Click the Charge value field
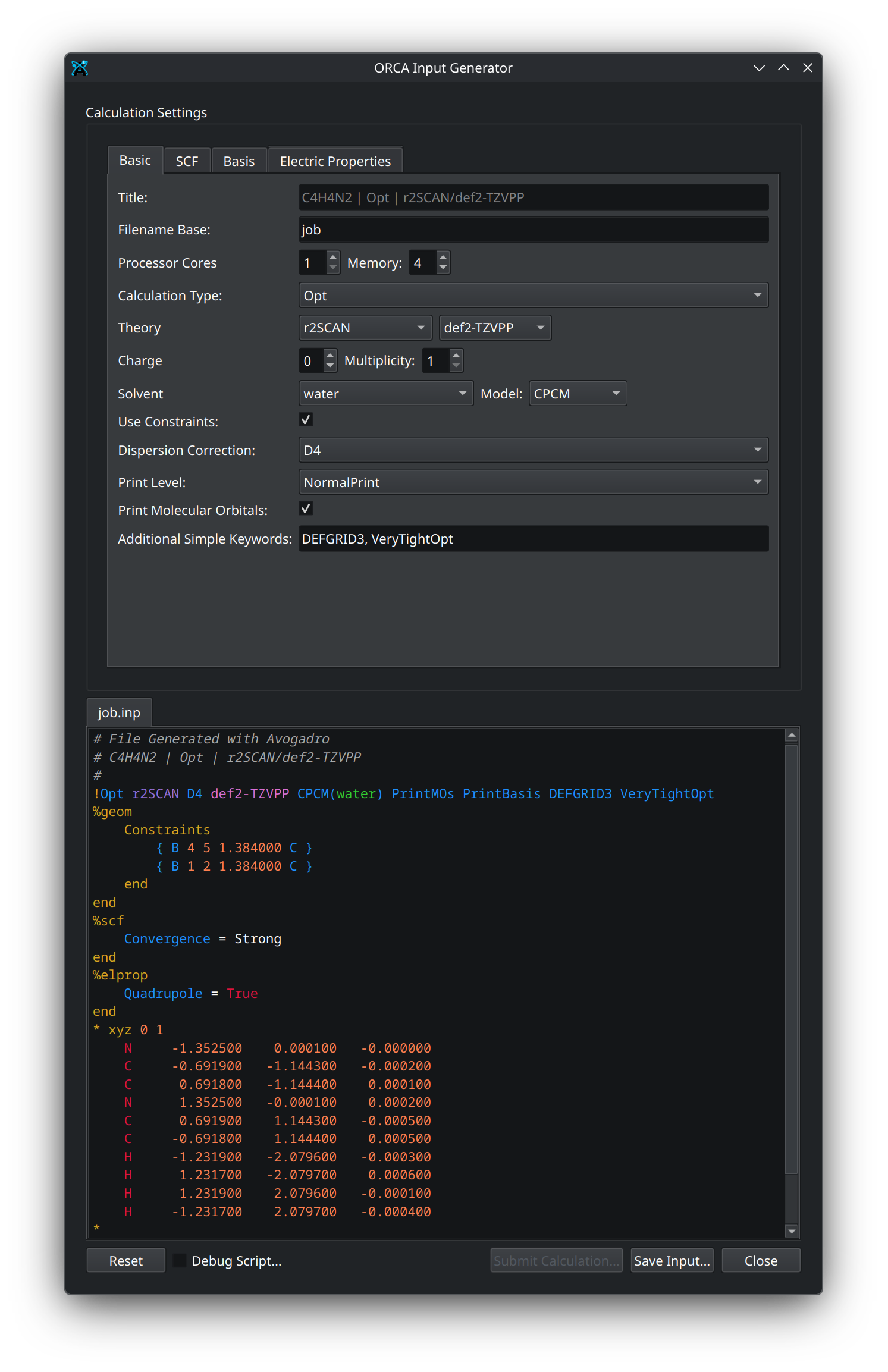 tap(311, 360)
